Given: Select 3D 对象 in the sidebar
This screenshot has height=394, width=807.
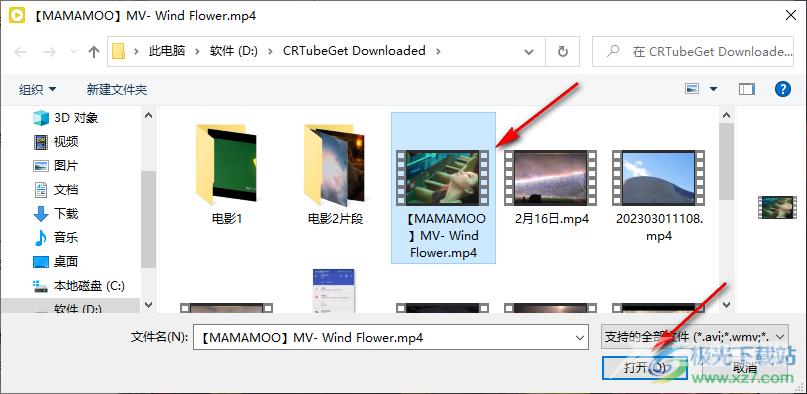Looking at the screenshot, I should pos(65,118).
